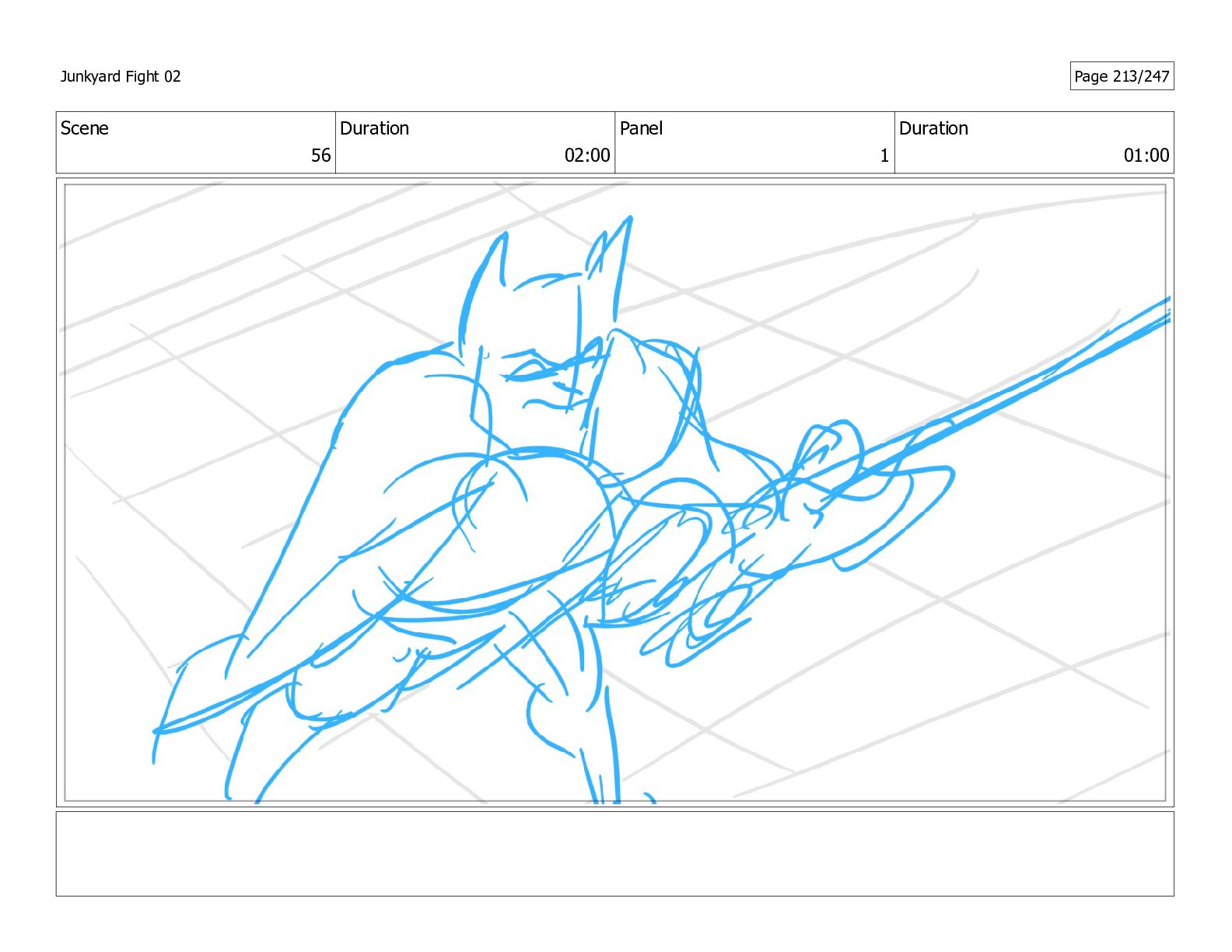Click the 'Scene' header label
The width and height of the screenshot is (1232, 952).
(85, 128)
